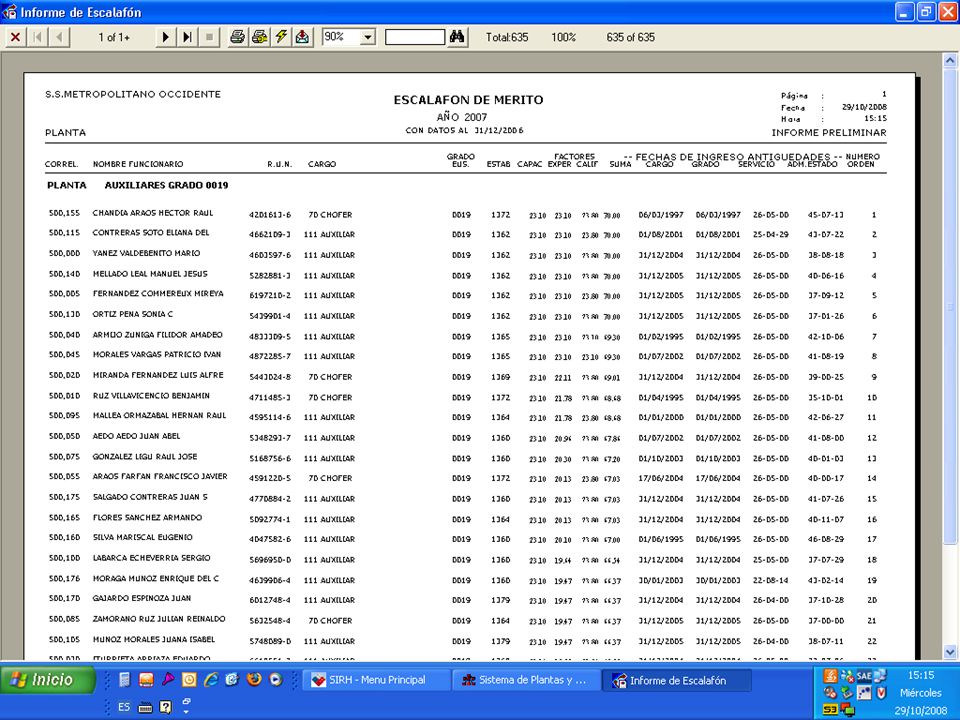Open the printer setup toolbar icon
The image size is (960, 720).
259,37
